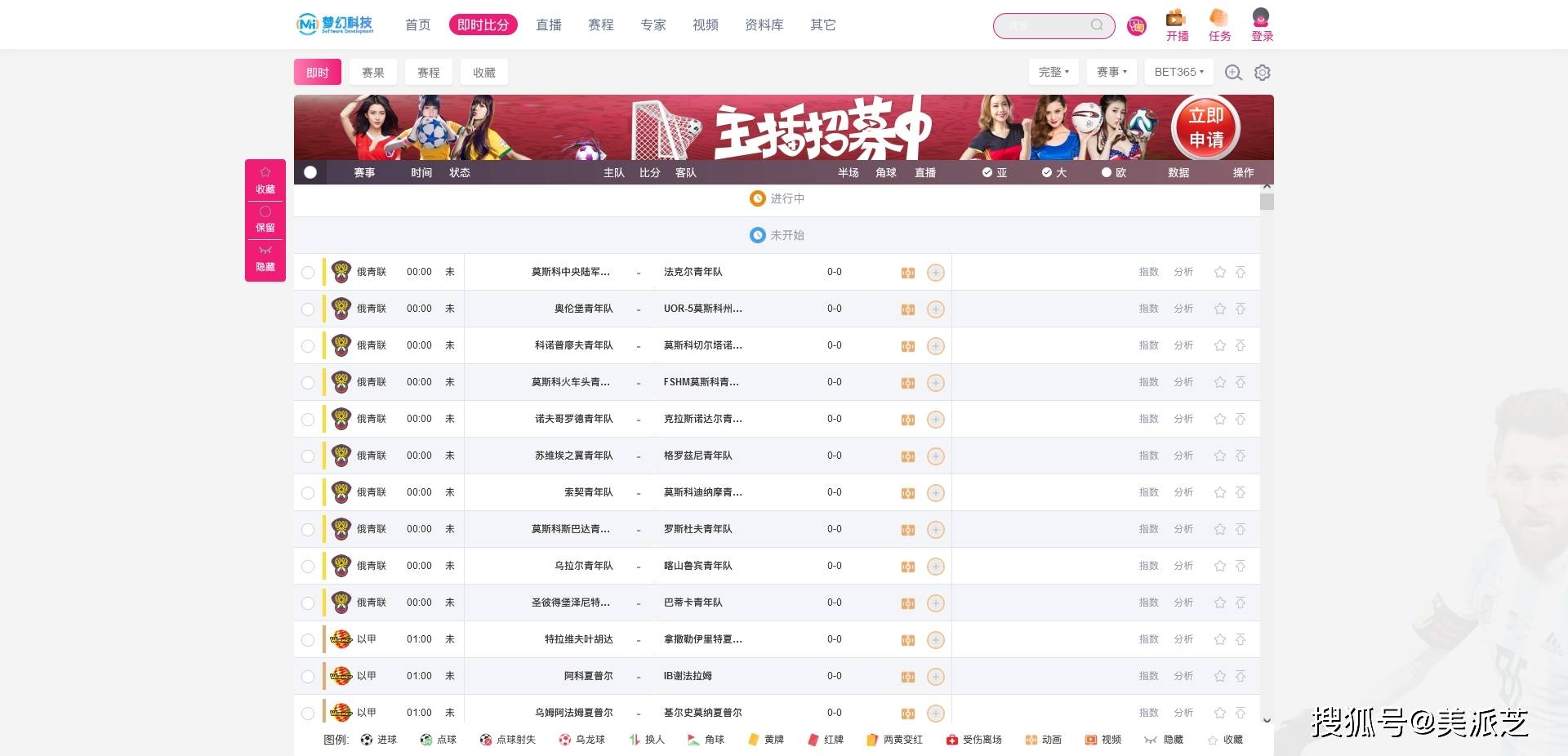The width and height of the screenshot is (1568, 756).
Task: Select the radio button for 奥伦堡青年队 match
Action: coord(308,309)
